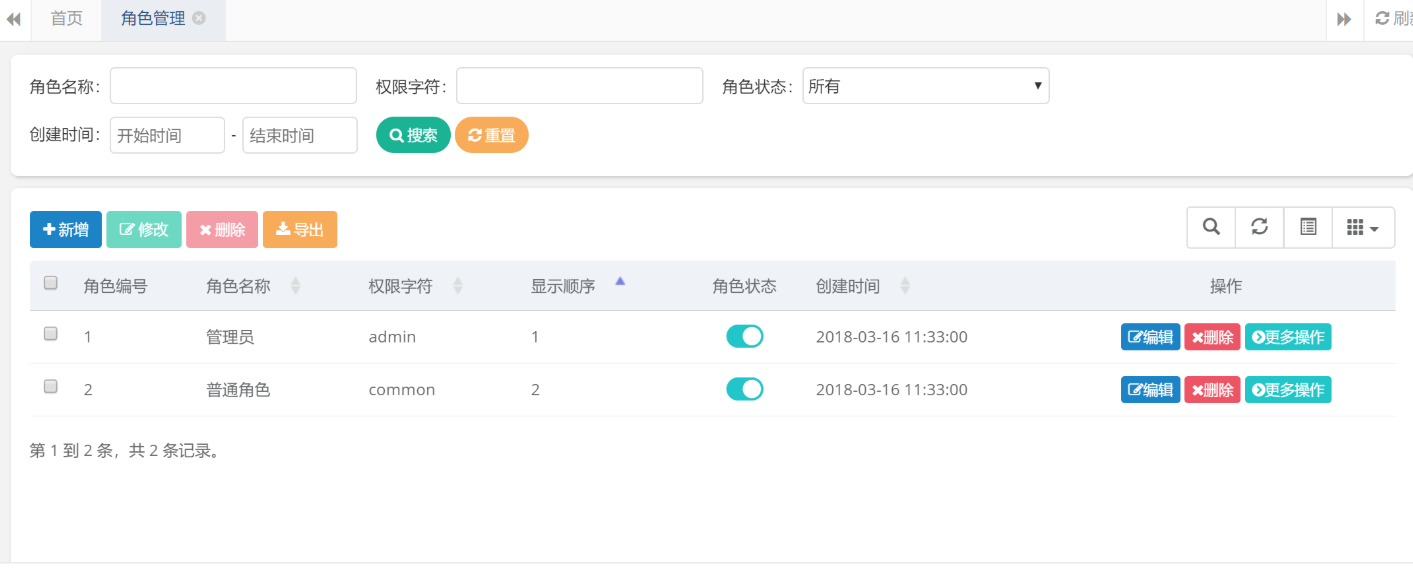
Task: Click the search magnifier icon above the table
Action: (1210, 227)
